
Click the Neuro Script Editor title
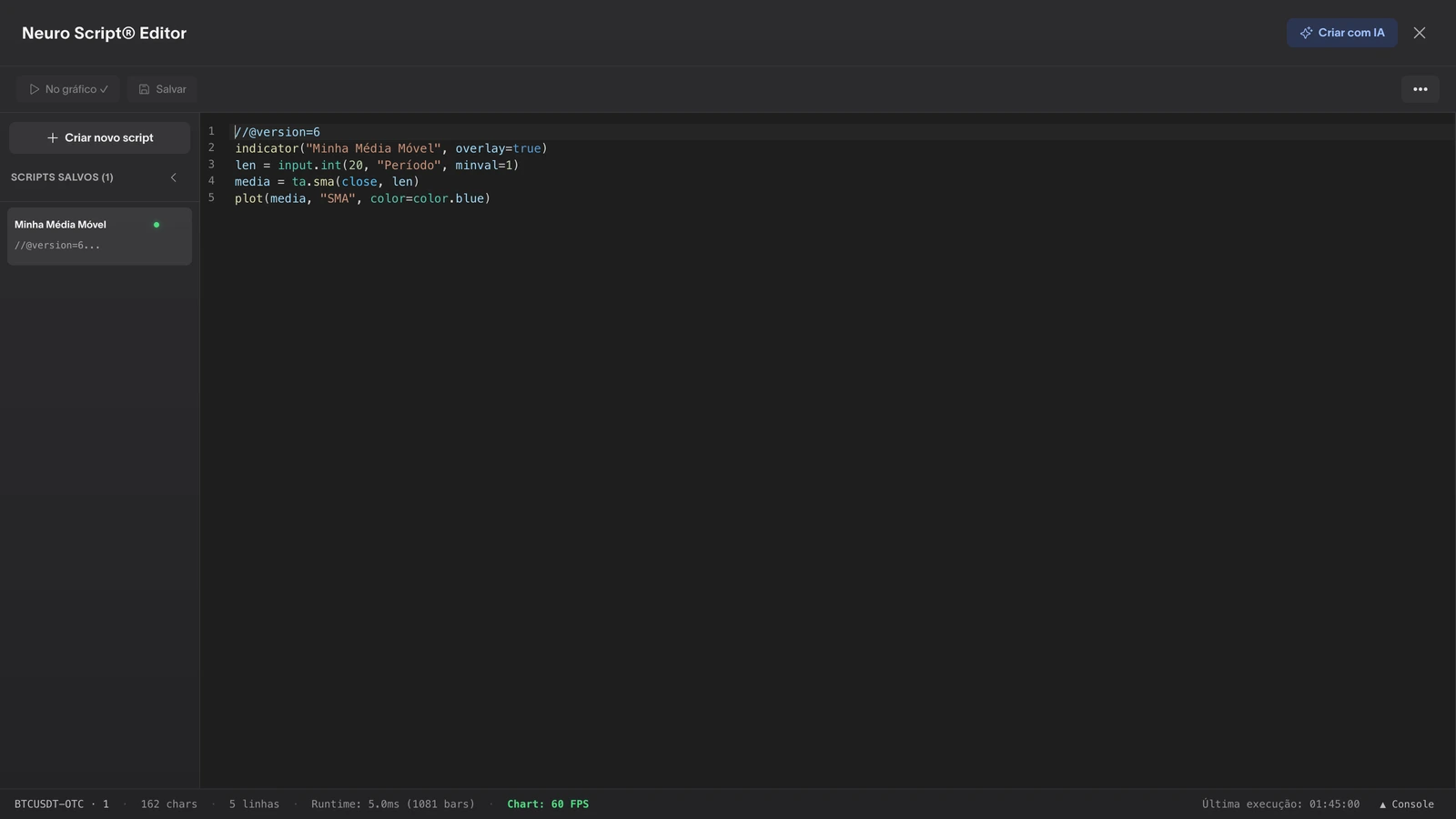click(x=104, y=33)
